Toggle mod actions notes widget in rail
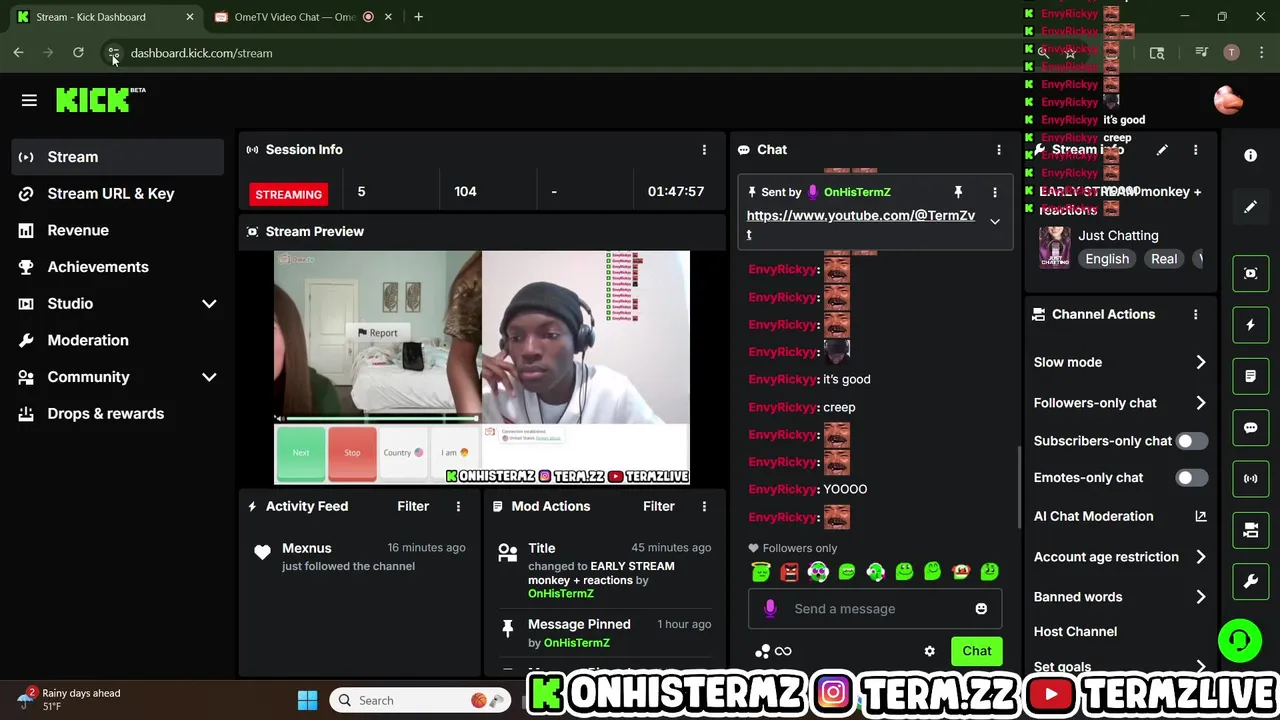 point(1250,376)
